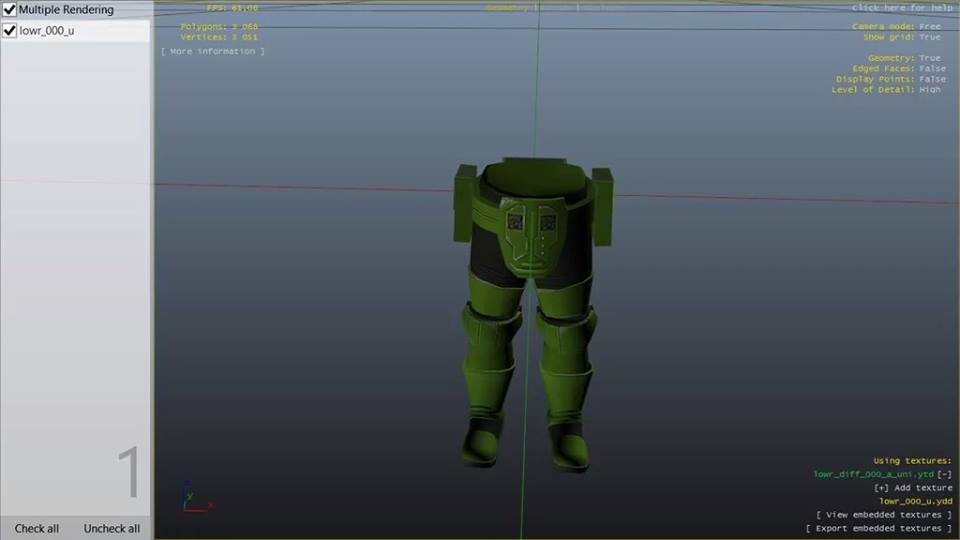This screenshot has width=960, height=540.
Task: Open the 'Click here for help' link
Action: [x=901, y=8]
